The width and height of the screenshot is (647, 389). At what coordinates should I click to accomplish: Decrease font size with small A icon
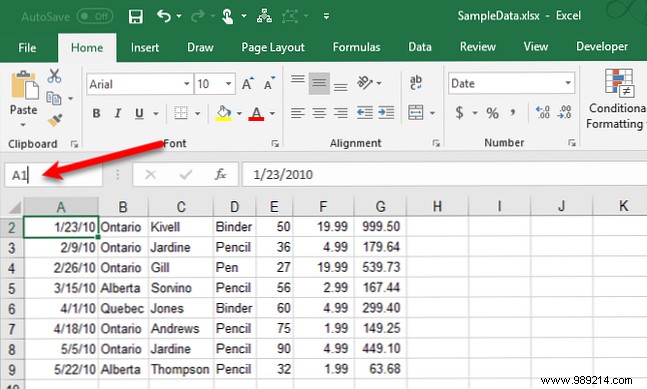269,84
